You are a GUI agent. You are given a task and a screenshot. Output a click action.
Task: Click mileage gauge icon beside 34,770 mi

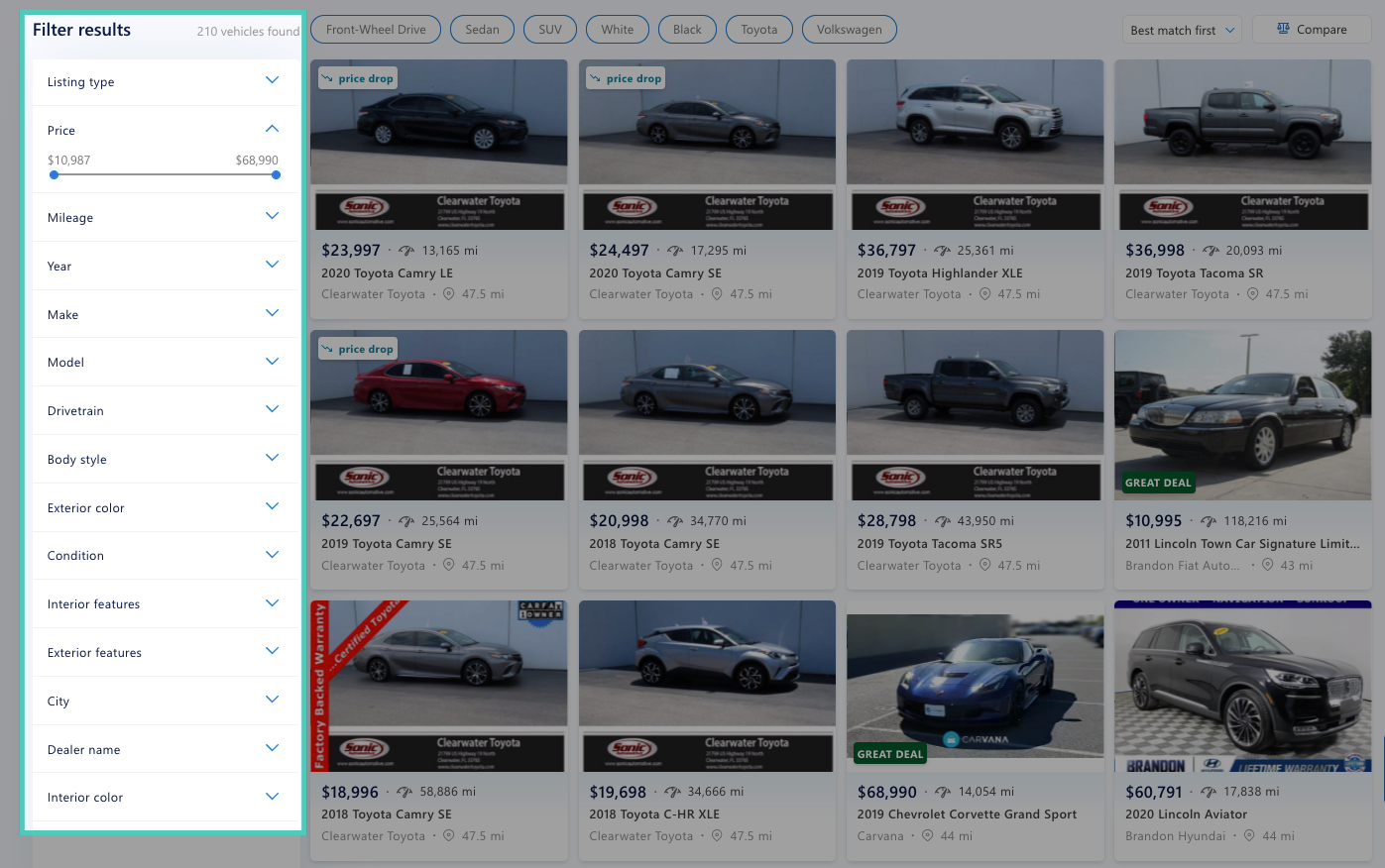(675, 521)
